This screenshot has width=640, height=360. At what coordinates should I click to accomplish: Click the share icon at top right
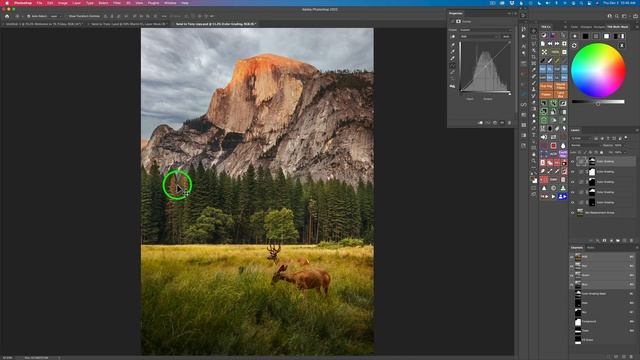pyautogui.click(x=636, y=16)
